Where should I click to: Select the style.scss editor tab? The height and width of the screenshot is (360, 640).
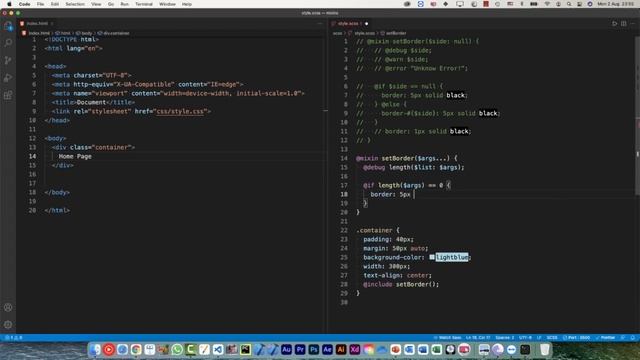click(x=350, y=24)
